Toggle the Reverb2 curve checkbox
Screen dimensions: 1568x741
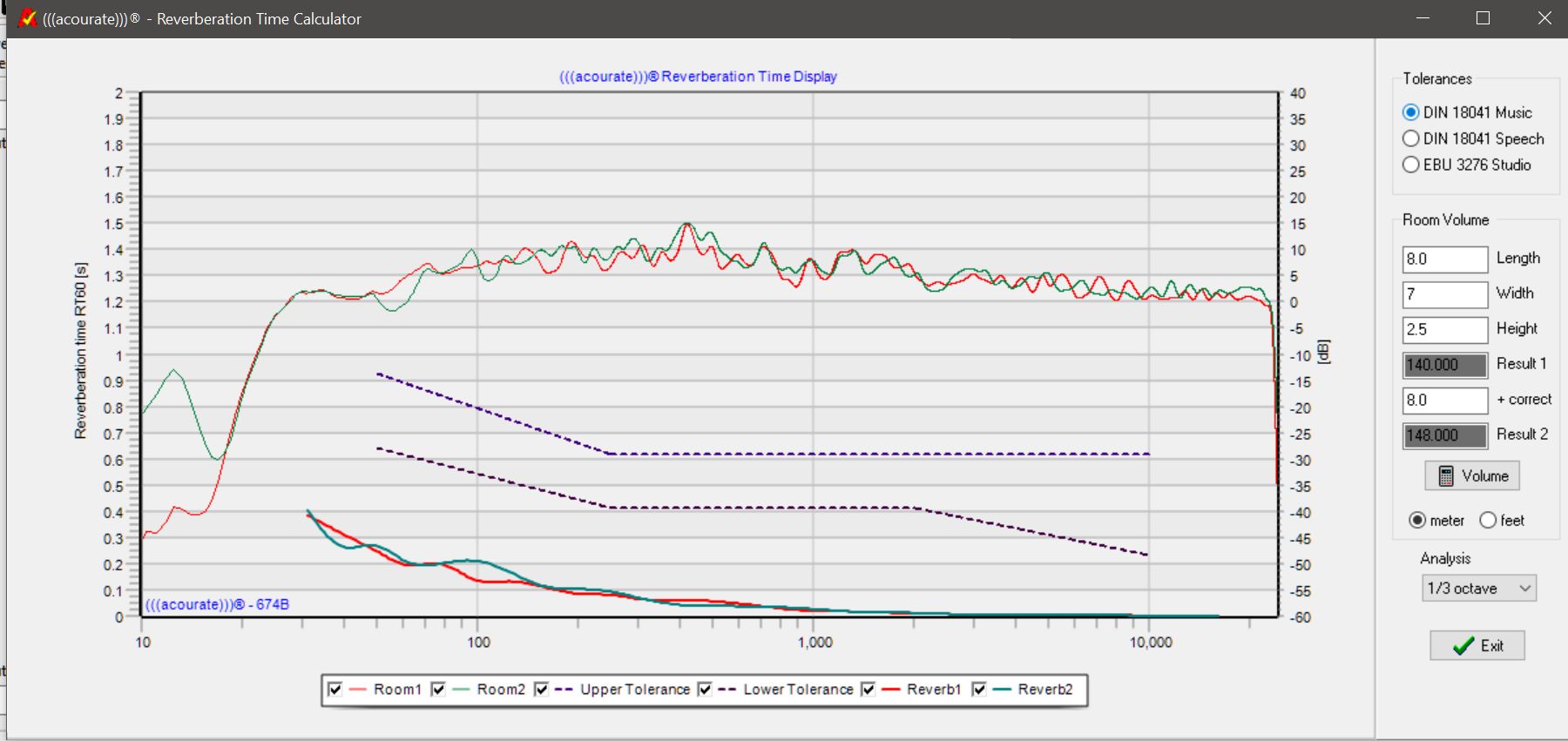point(979,690)
